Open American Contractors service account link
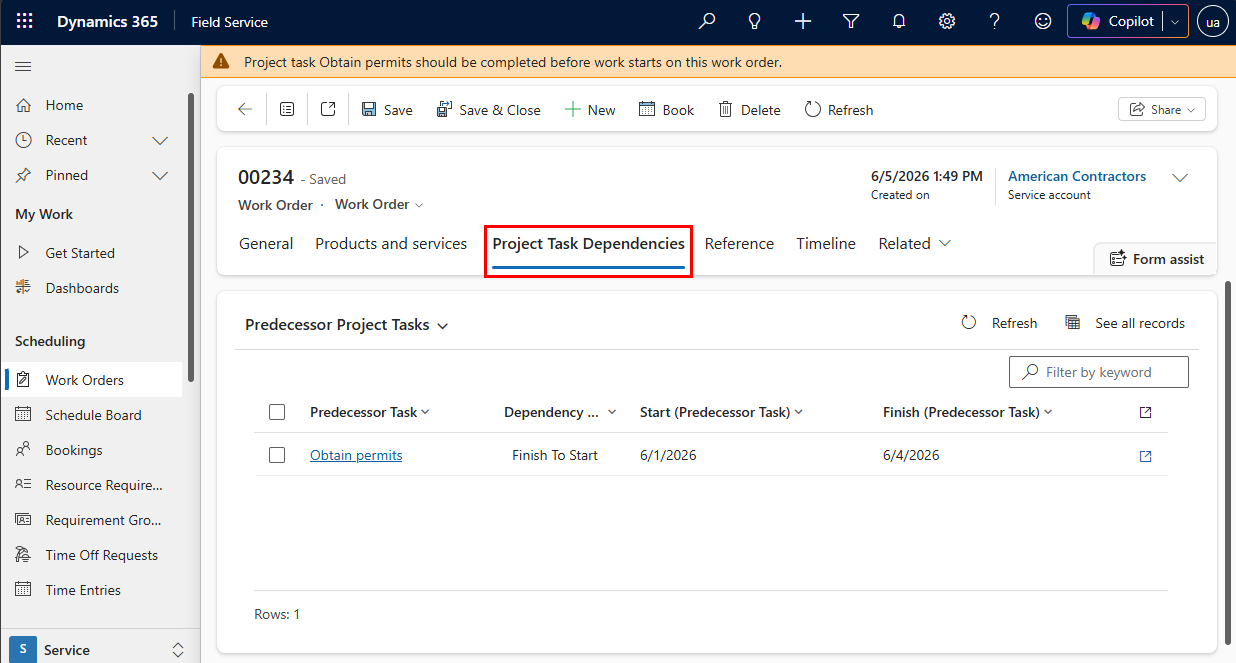 click(x=1077, y=177)
